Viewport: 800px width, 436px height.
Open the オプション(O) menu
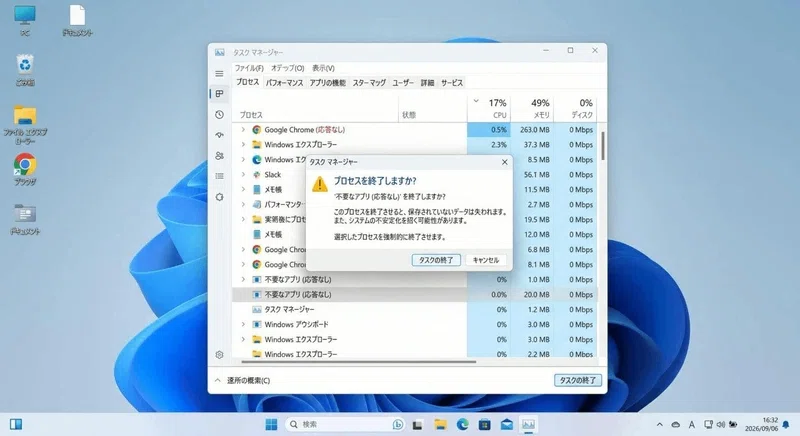pyautogui.click(x=288, y=68)
